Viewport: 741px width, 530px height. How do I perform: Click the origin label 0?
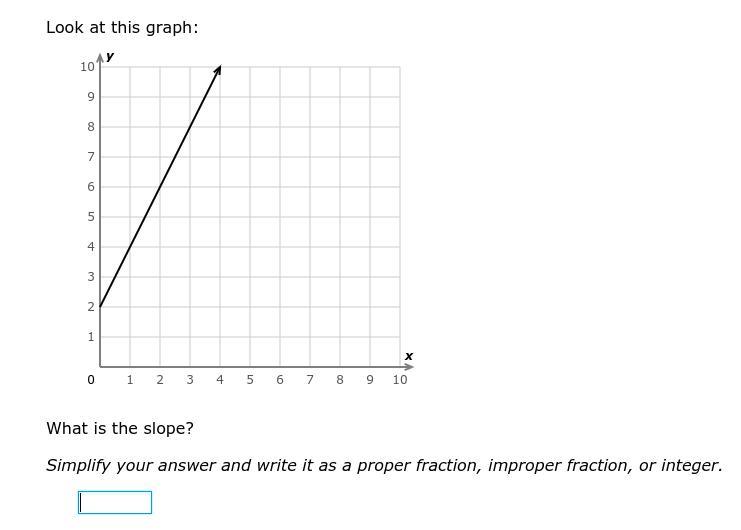click(x=91, y=379)
